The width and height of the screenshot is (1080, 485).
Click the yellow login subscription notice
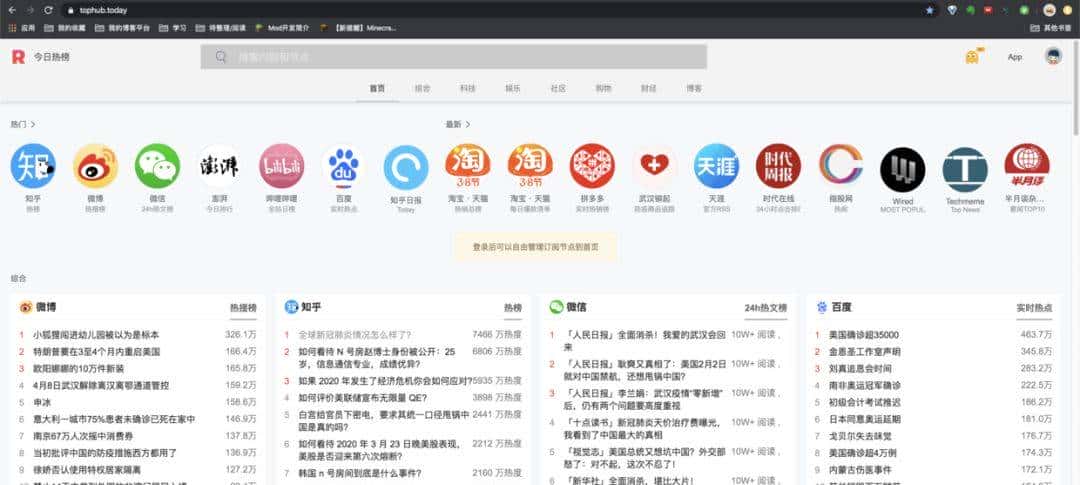pos(535,247)
